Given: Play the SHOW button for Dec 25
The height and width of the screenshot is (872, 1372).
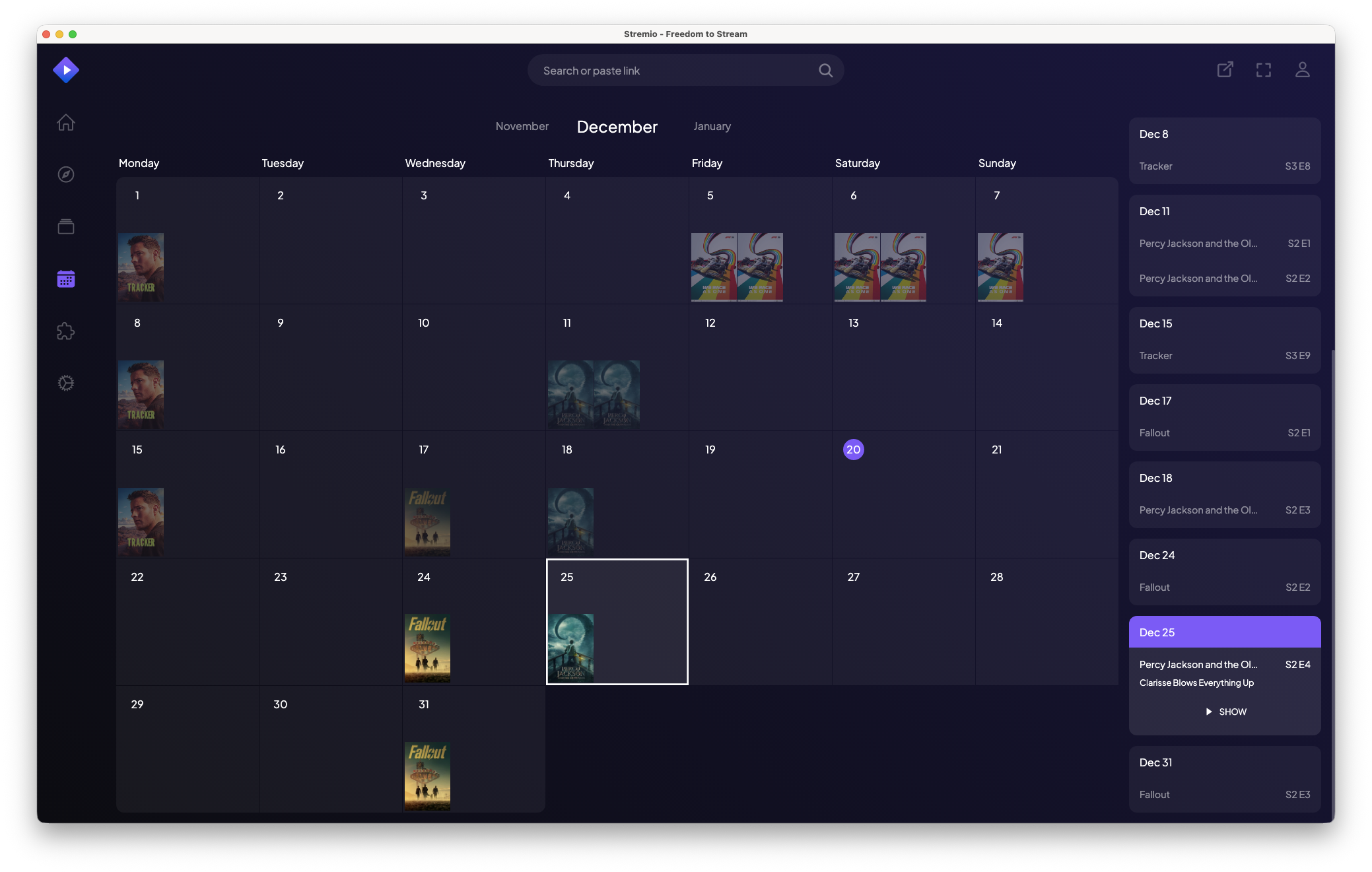Looking at the screenshot, I should [x=1225, y=712].
